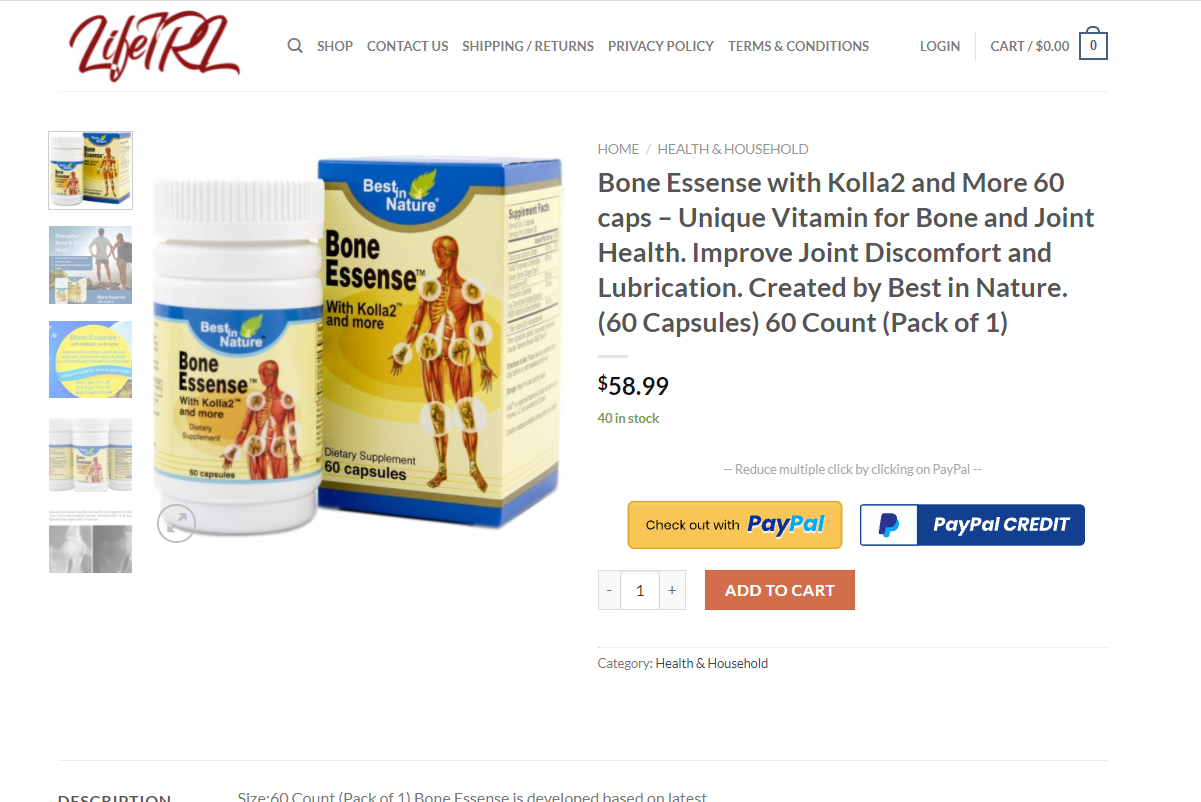
Task: Expand product image with the zoom arrow icon
Action: pyautogui.click(x=176, y=522)
